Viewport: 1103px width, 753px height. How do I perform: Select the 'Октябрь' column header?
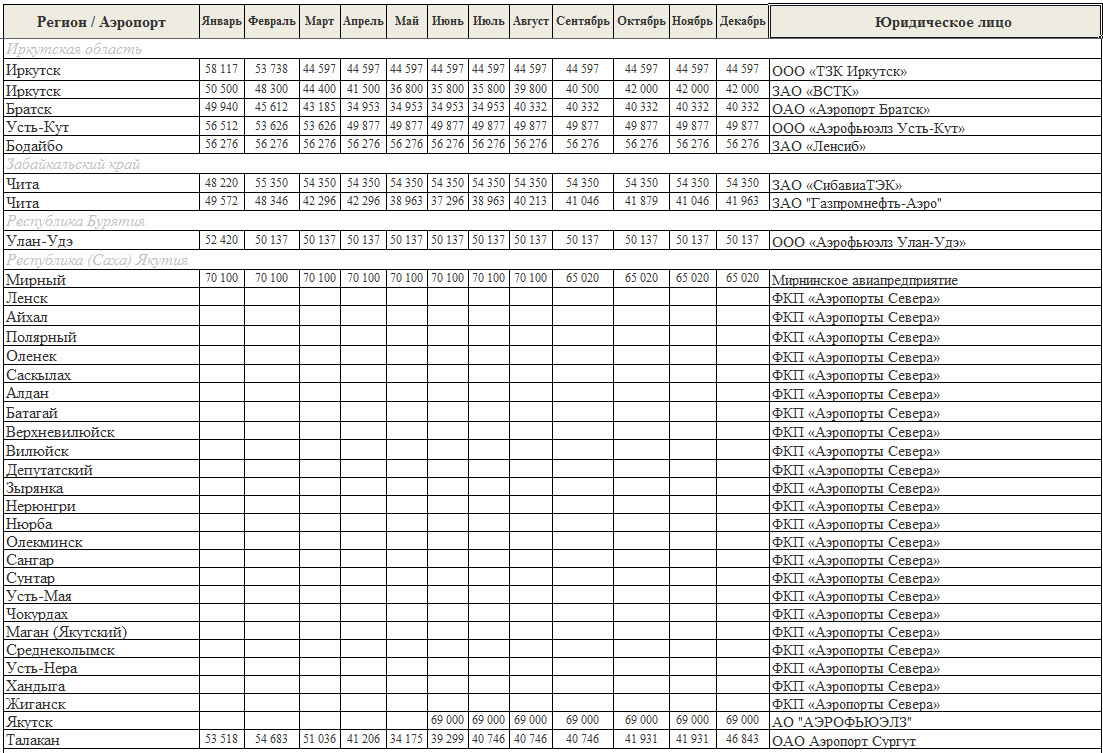coord(641,22)
